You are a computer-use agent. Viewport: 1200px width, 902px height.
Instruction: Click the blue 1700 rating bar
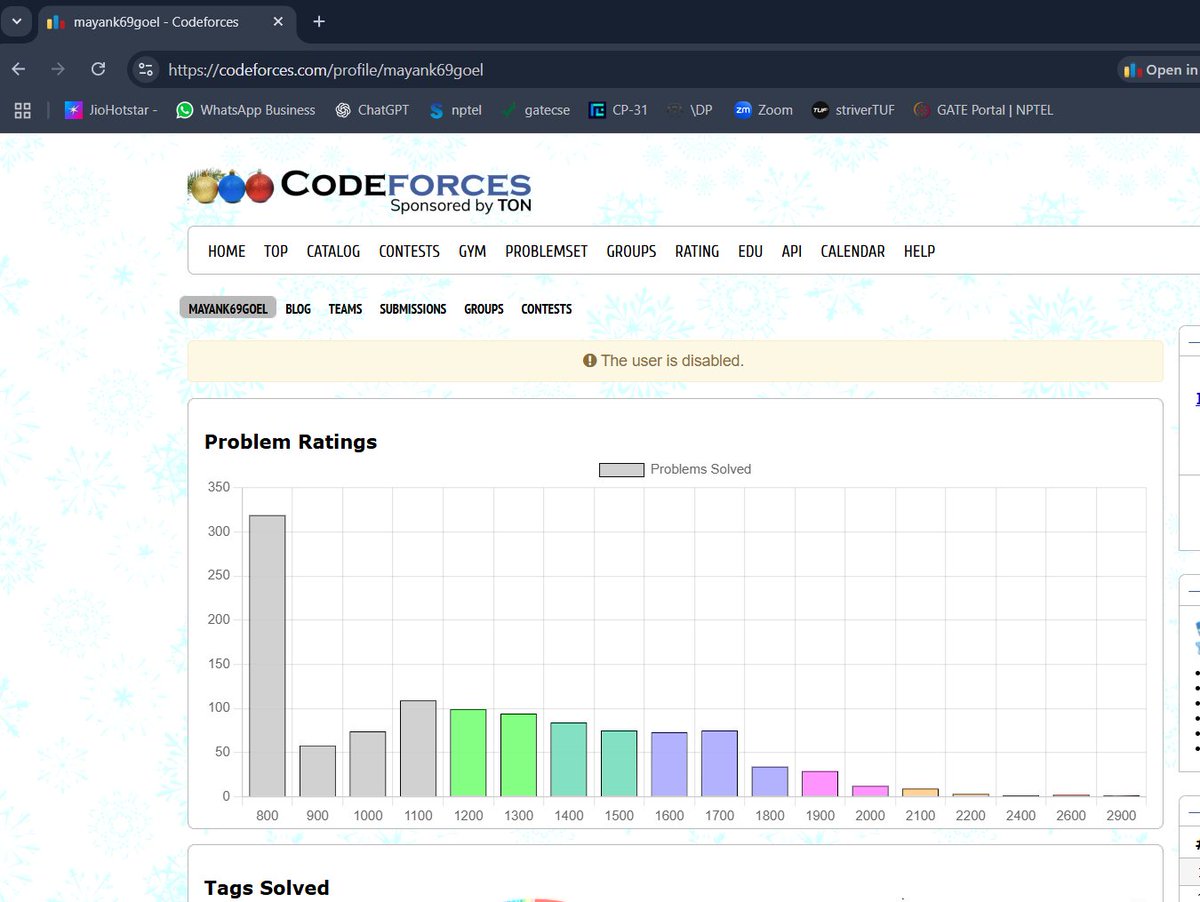click(x=719, y=764)
